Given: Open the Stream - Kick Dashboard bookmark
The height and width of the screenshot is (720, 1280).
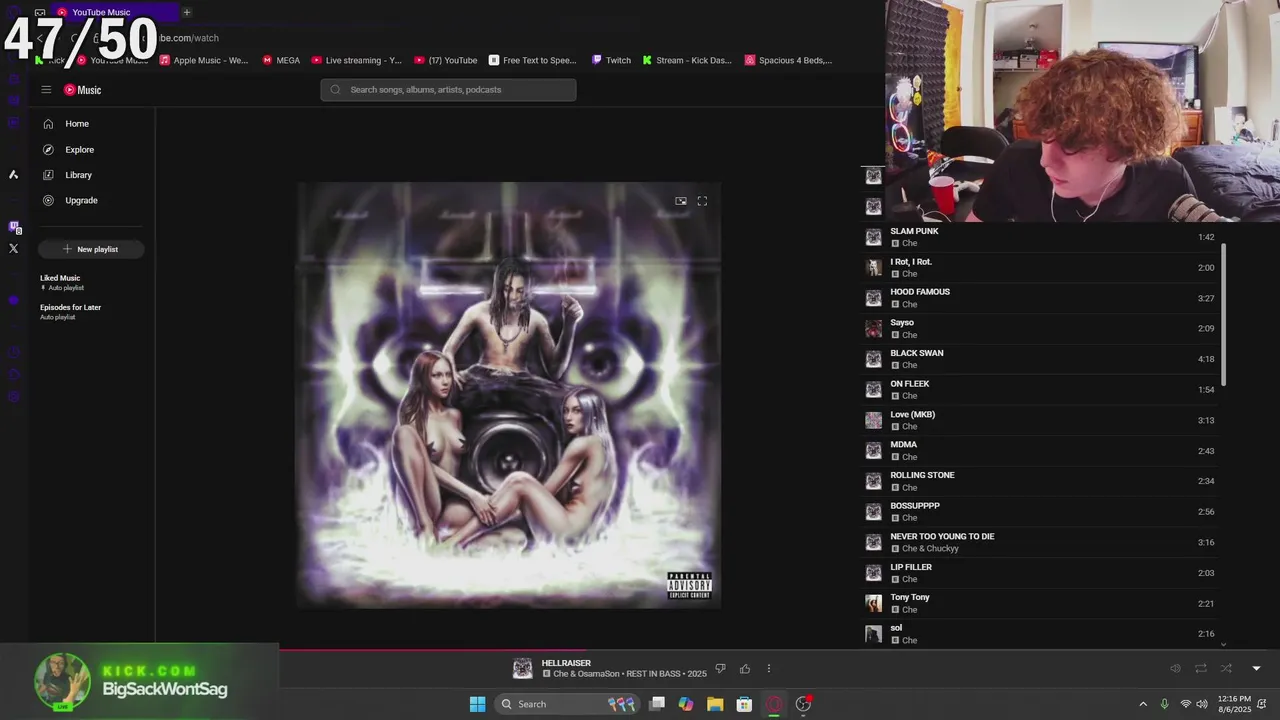Looking at the screenshot, I should [x=687, y=60].
